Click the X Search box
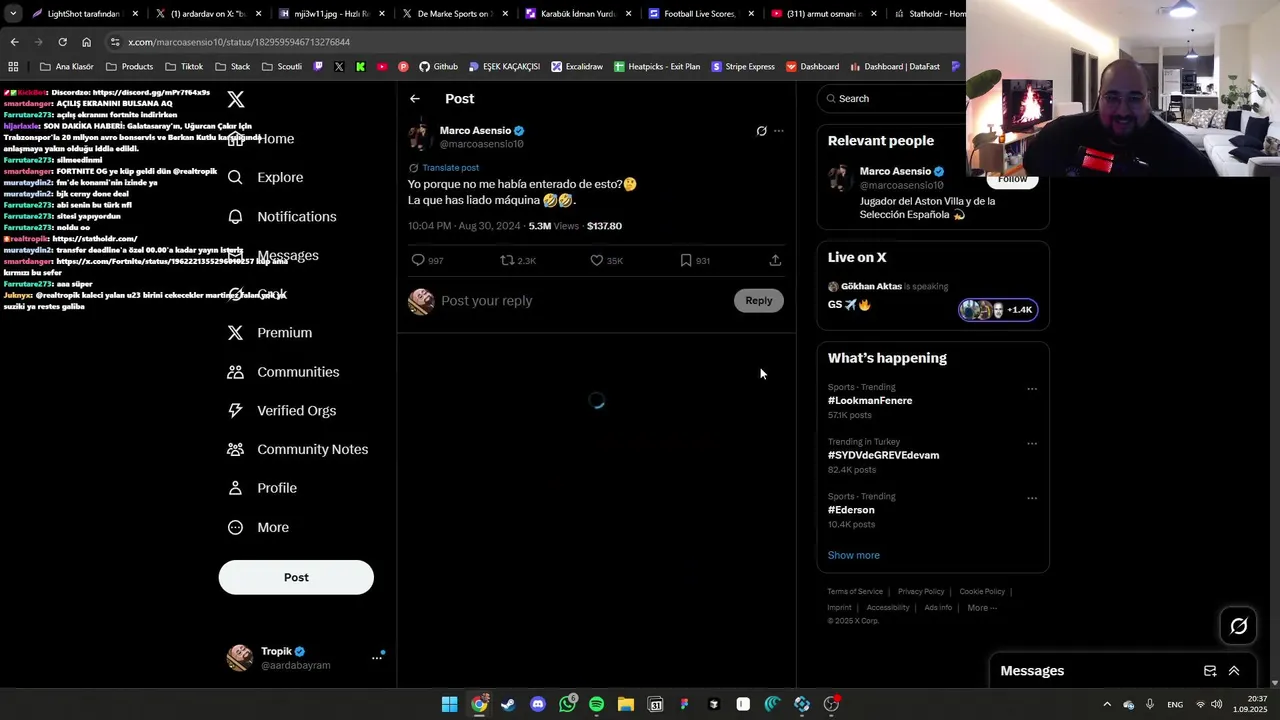Screen dimensions: 1280x720 (x=892, y=98)
